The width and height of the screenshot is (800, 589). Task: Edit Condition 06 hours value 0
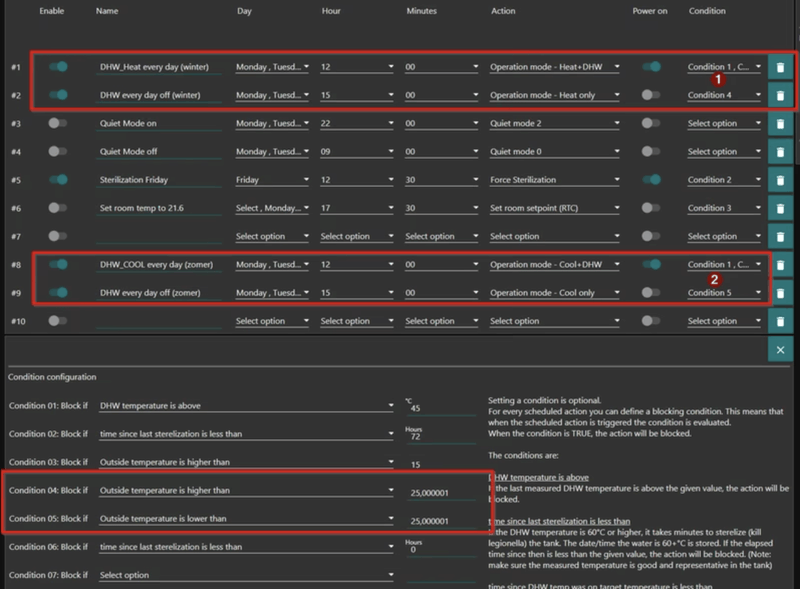tap(440, 550)
